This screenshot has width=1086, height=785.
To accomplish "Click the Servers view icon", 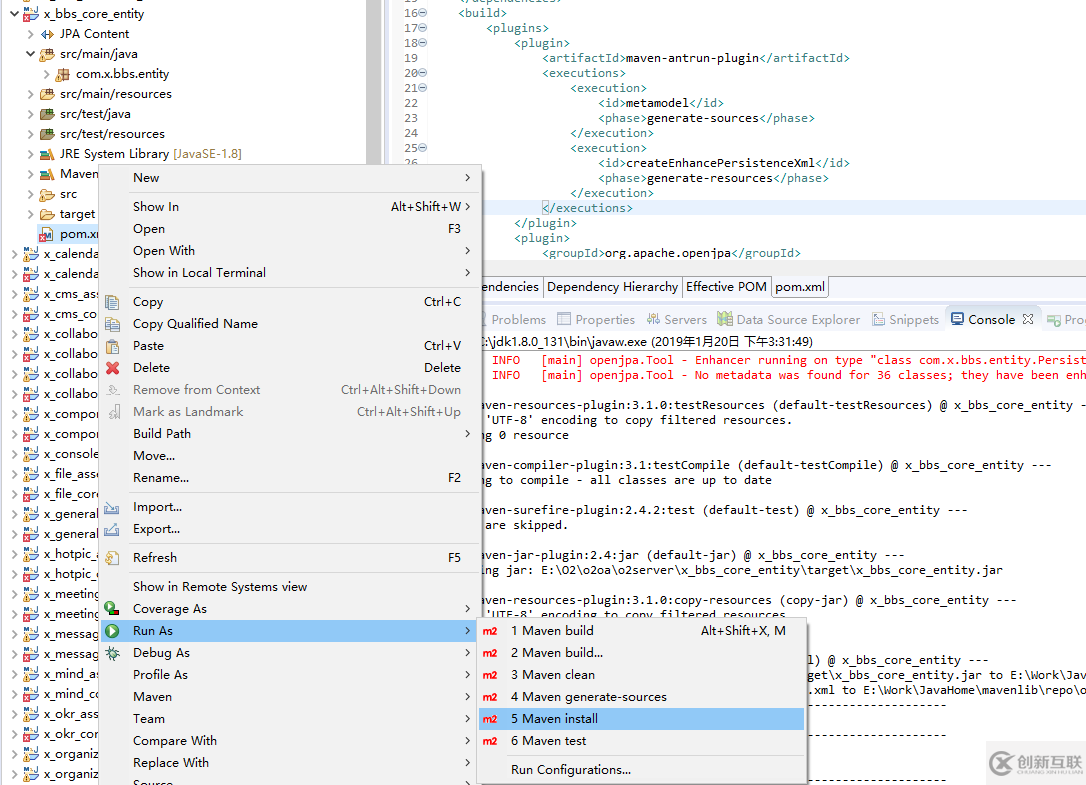I will coord(653,319).
